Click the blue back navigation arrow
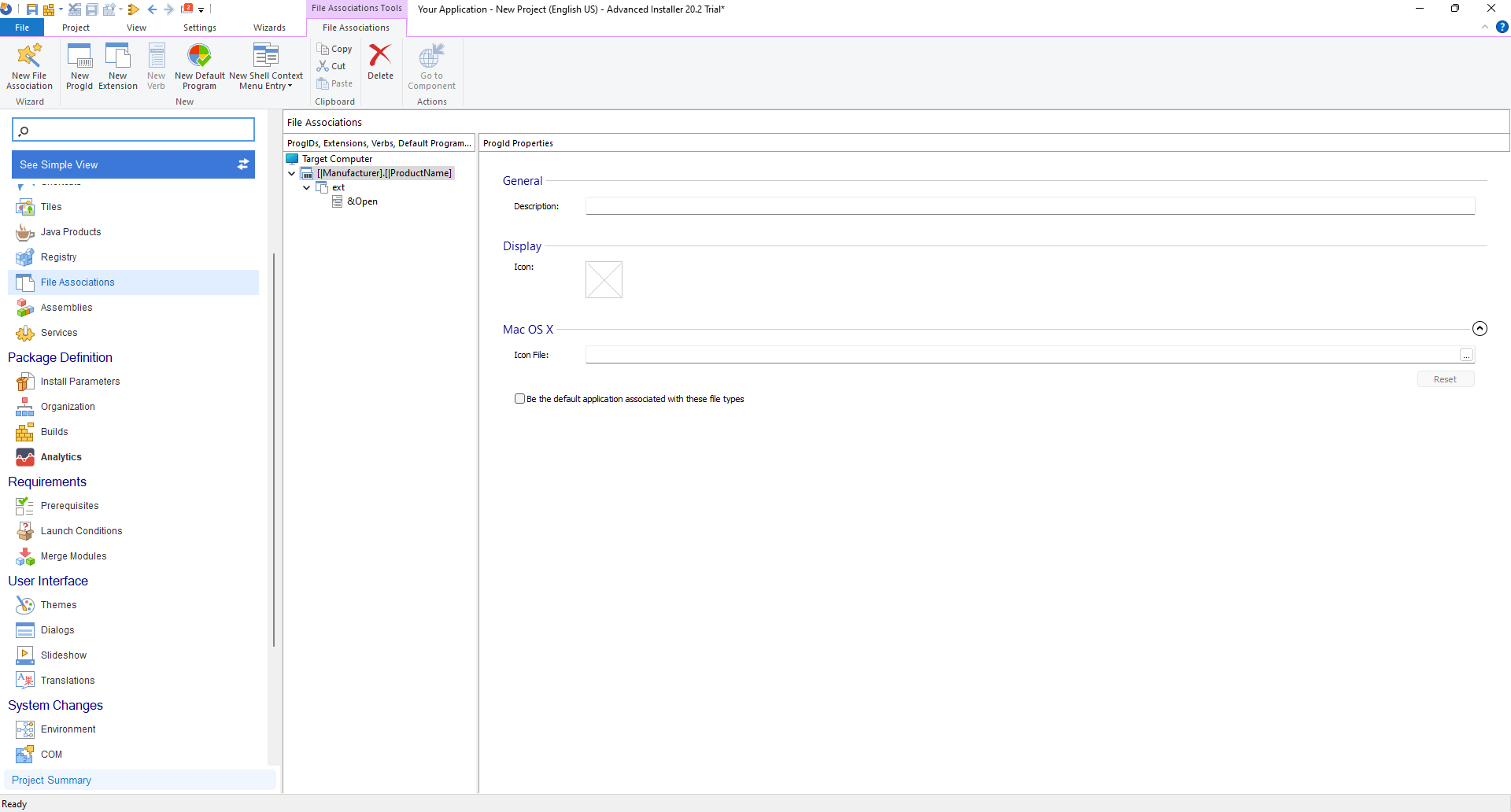Viewport: 1511px width, 812px height. [x=152, y=9]
